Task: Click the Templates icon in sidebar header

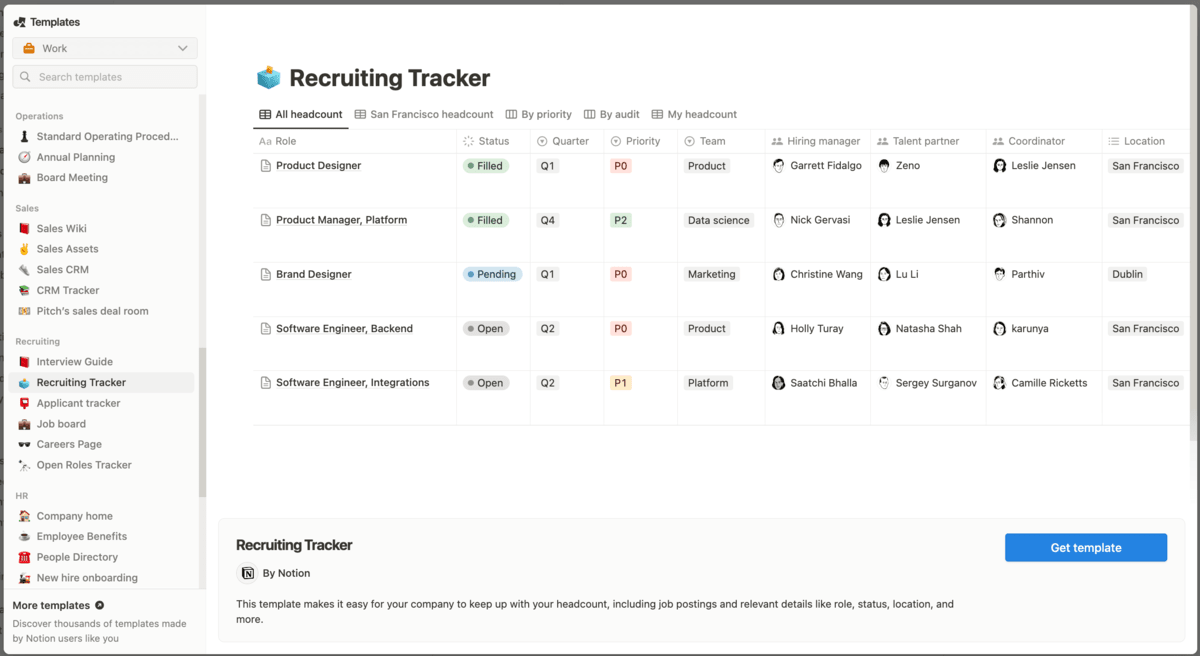Action: 19,22
